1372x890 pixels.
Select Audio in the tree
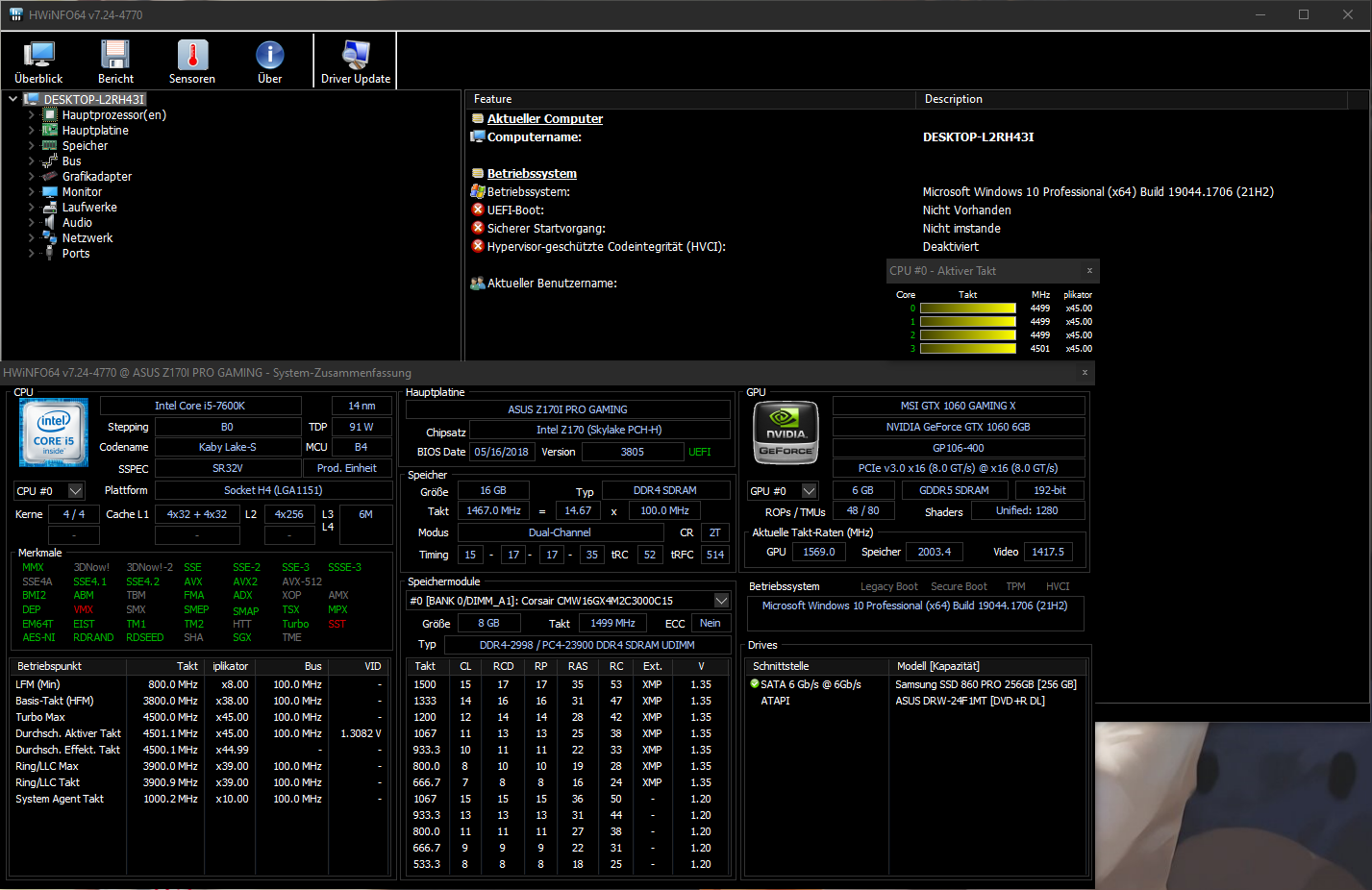click(x=77, y=223)
